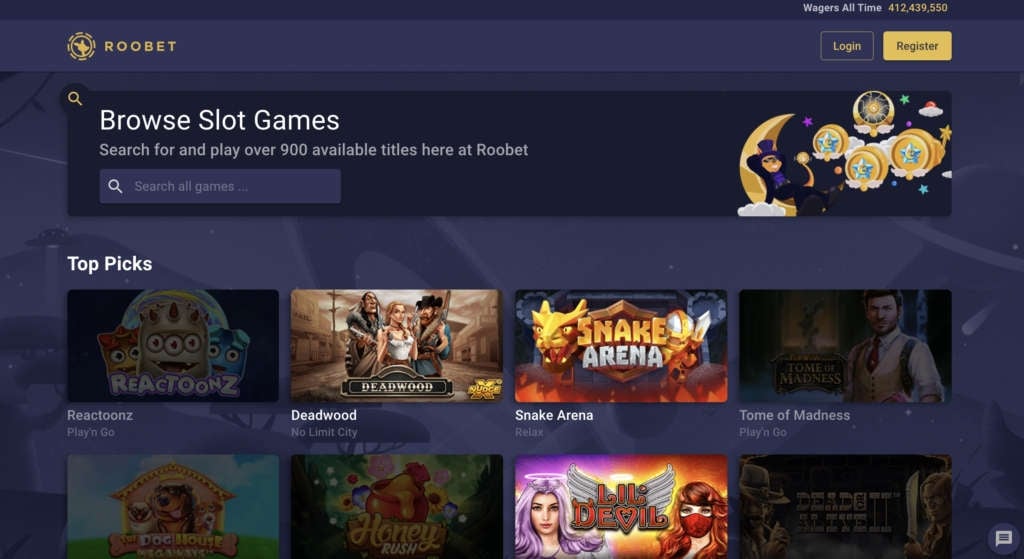The width and height of the screenshot is (1024, 559).
Task: Click the Play'n Go label under Reactoonz
Action: point(91,432)
